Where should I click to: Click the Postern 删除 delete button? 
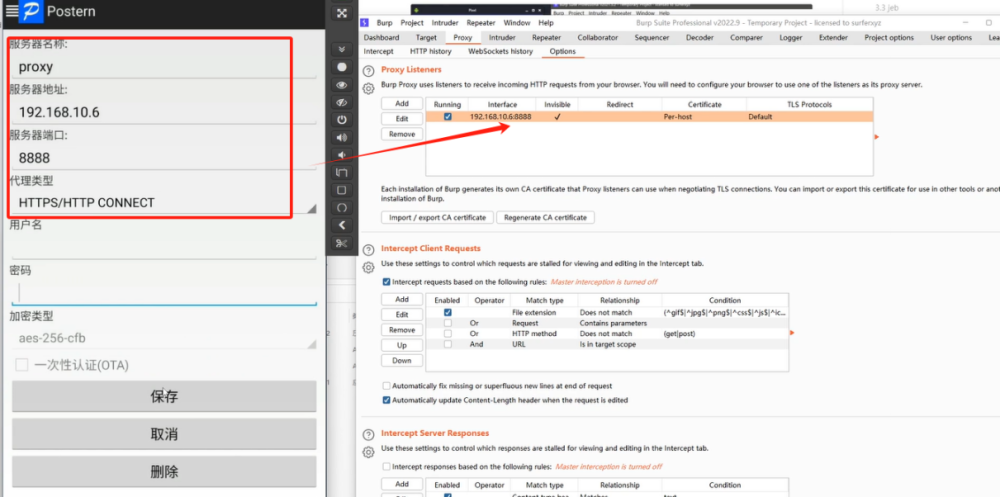click(164, 472)
